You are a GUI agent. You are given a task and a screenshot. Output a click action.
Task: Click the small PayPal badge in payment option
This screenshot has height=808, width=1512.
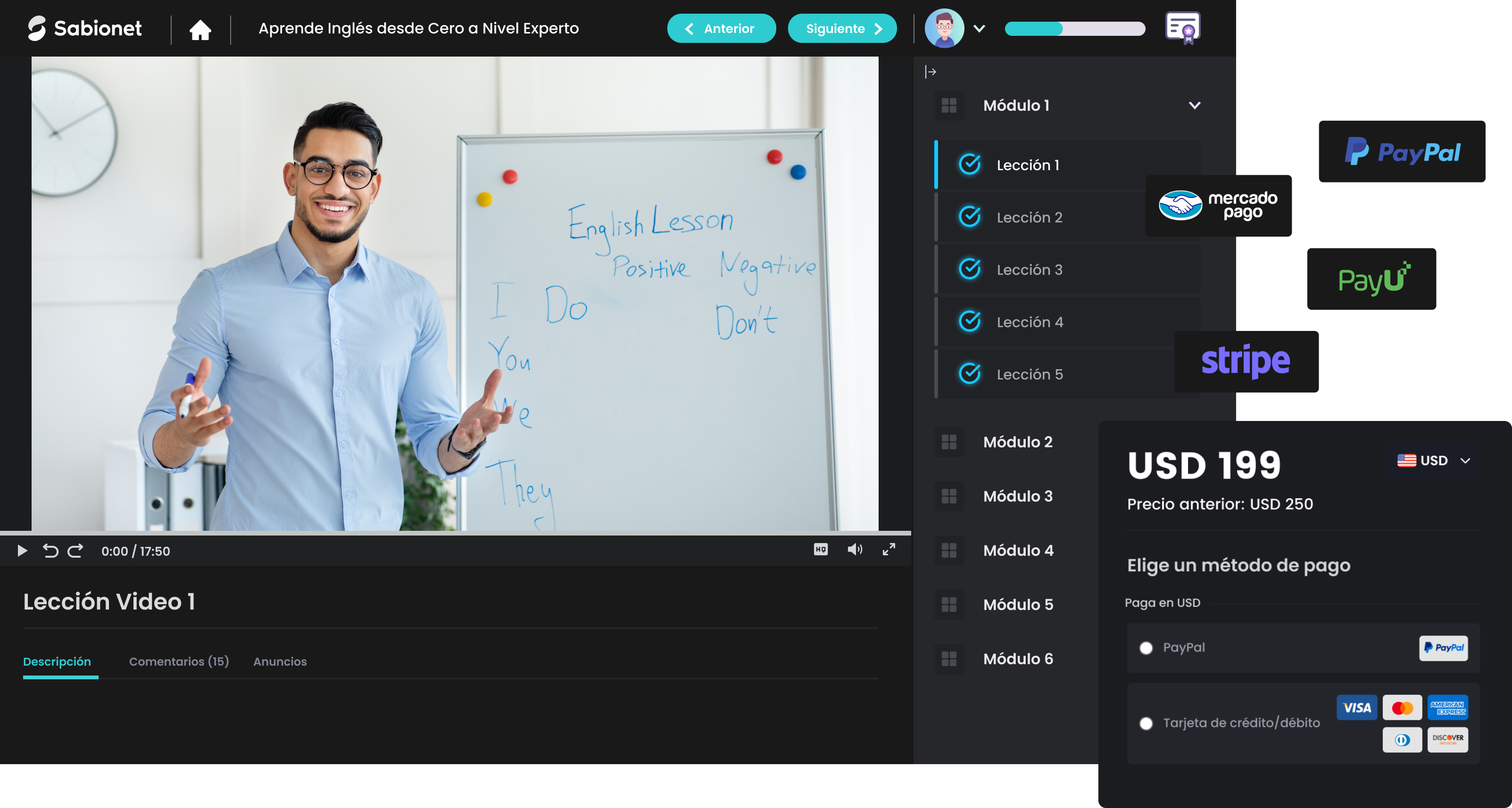1443,648
